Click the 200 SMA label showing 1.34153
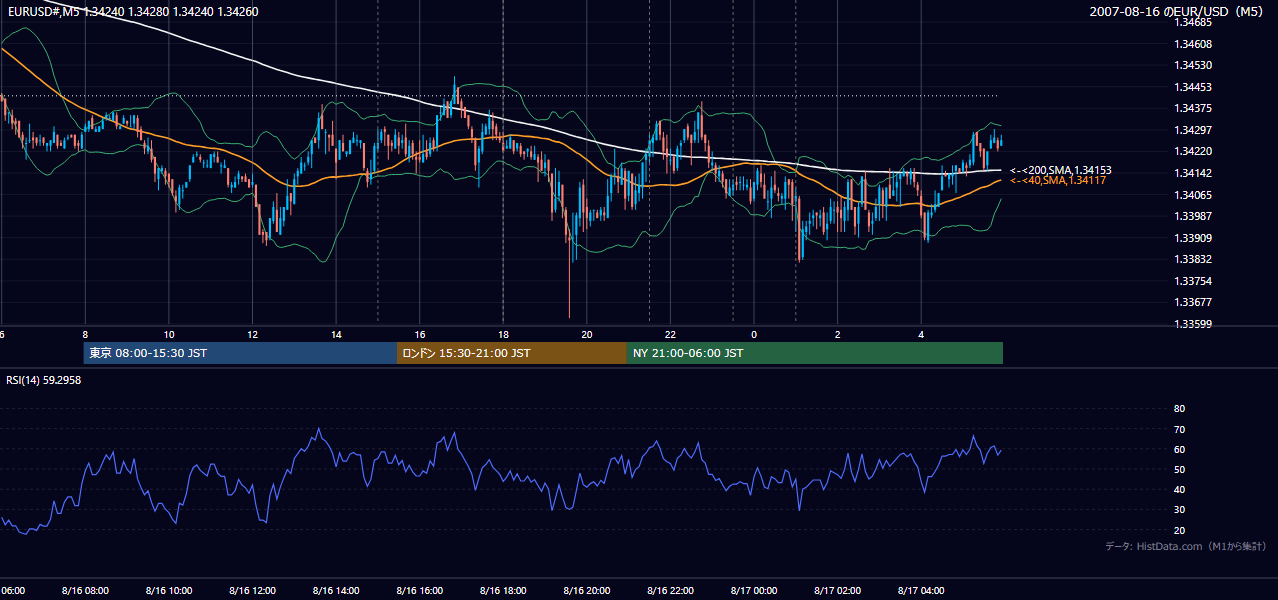The image size is (1278, 600). click(1061, 170)
